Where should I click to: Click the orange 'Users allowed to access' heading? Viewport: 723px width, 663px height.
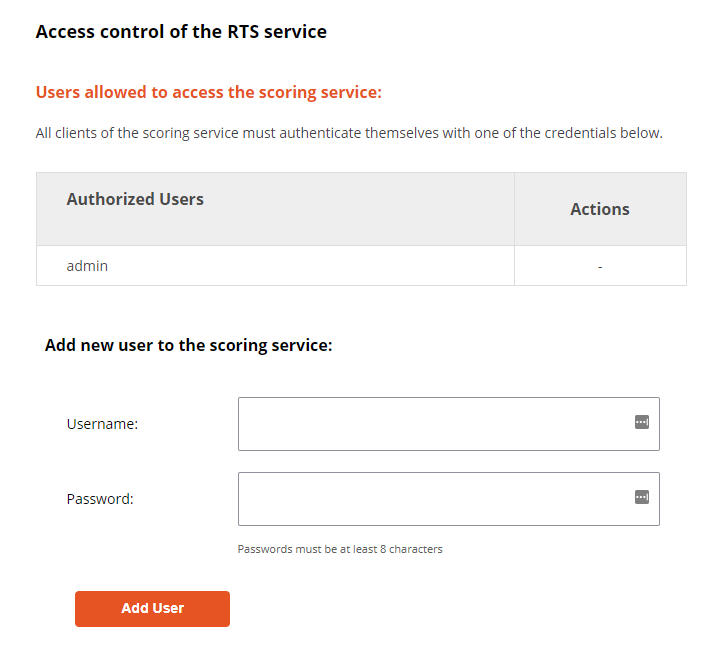tap(209, 92)
